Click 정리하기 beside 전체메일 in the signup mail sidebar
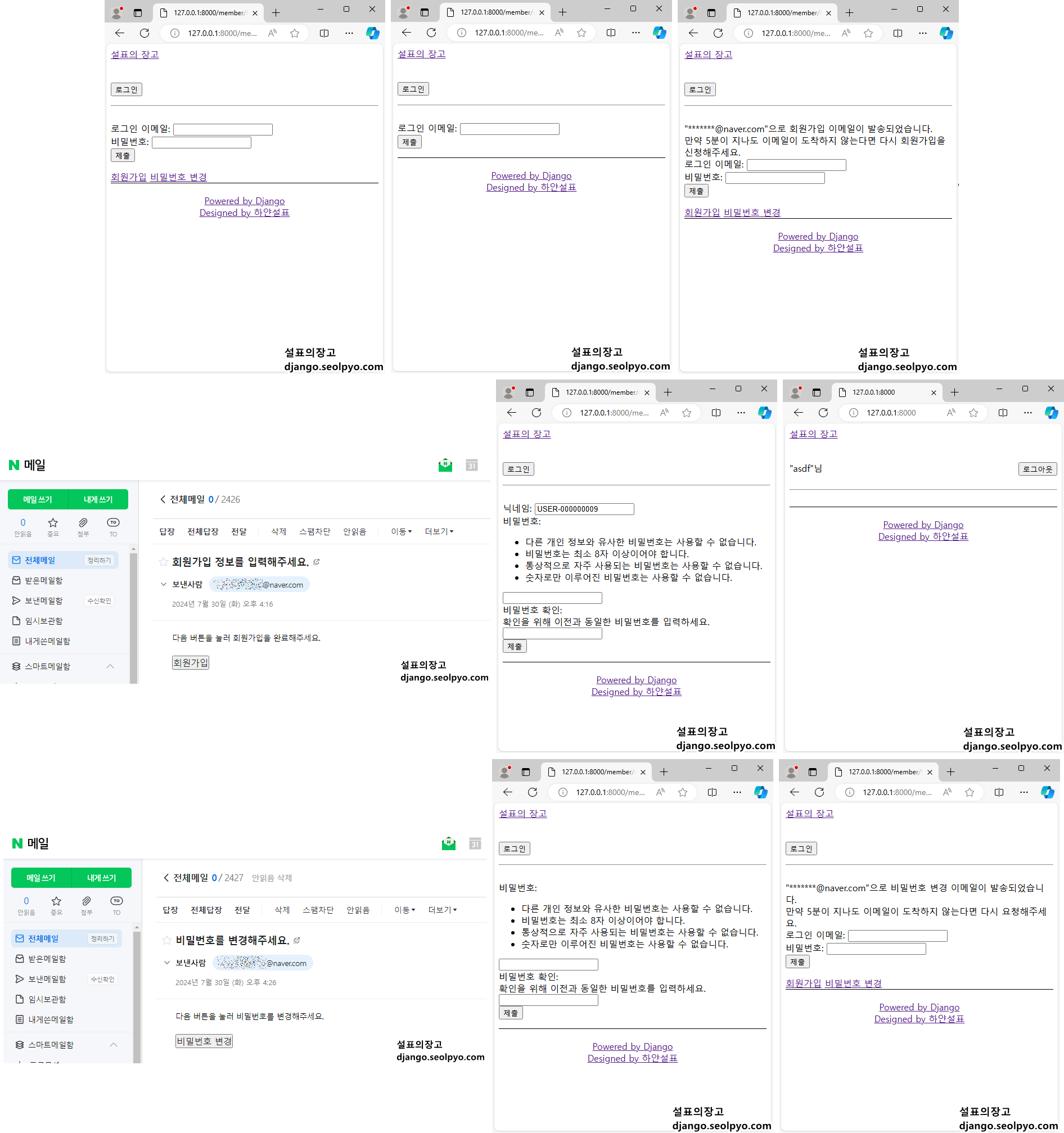1064x1133 pixels. pos(99,560)
